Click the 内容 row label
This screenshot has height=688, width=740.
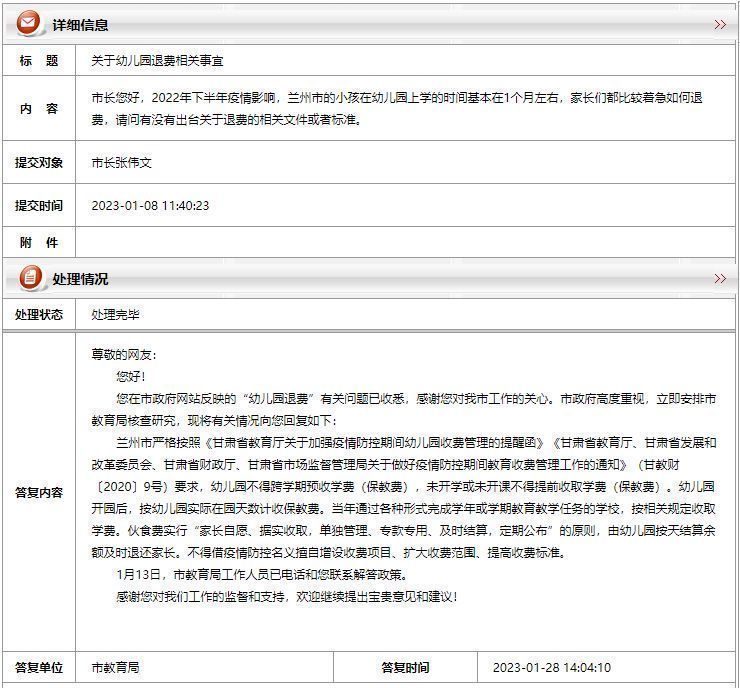point(39,109)
